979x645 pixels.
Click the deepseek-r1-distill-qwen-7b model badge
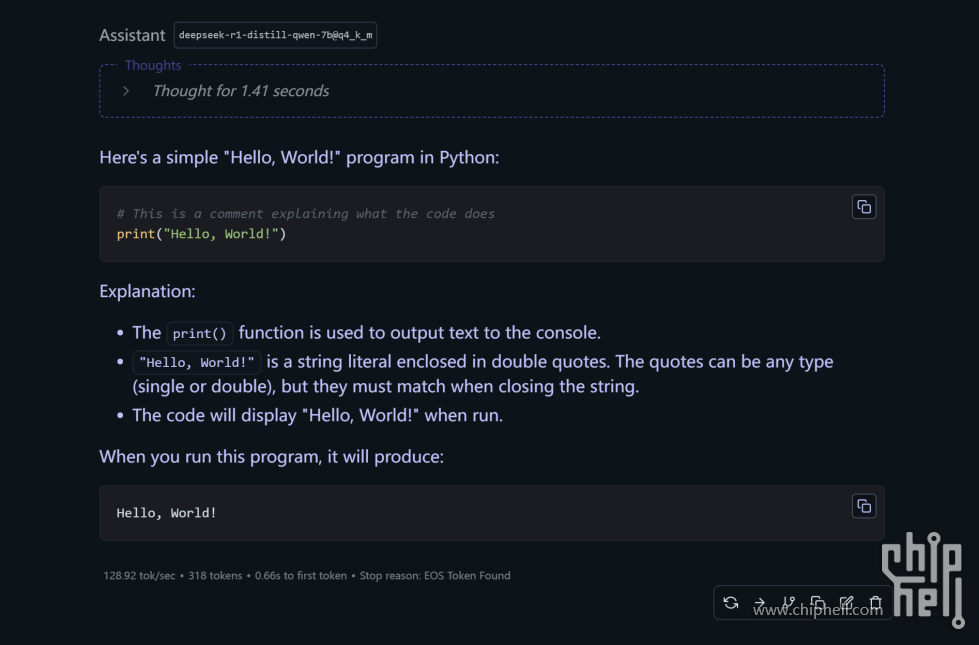click(275, 35)
